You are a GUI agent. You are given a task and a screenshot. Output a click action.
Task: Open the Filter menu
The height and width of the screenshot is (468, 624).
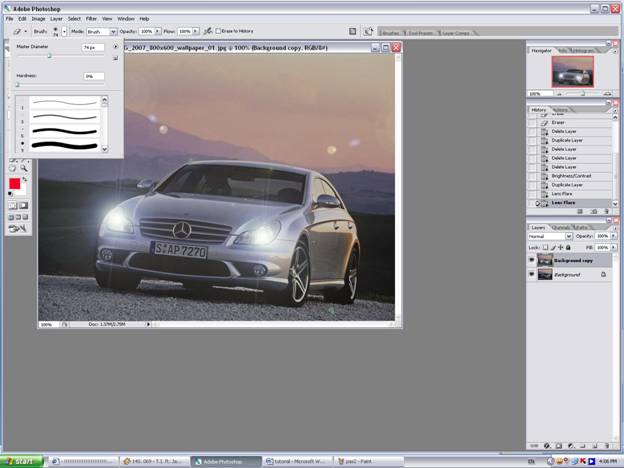point(91,18)
